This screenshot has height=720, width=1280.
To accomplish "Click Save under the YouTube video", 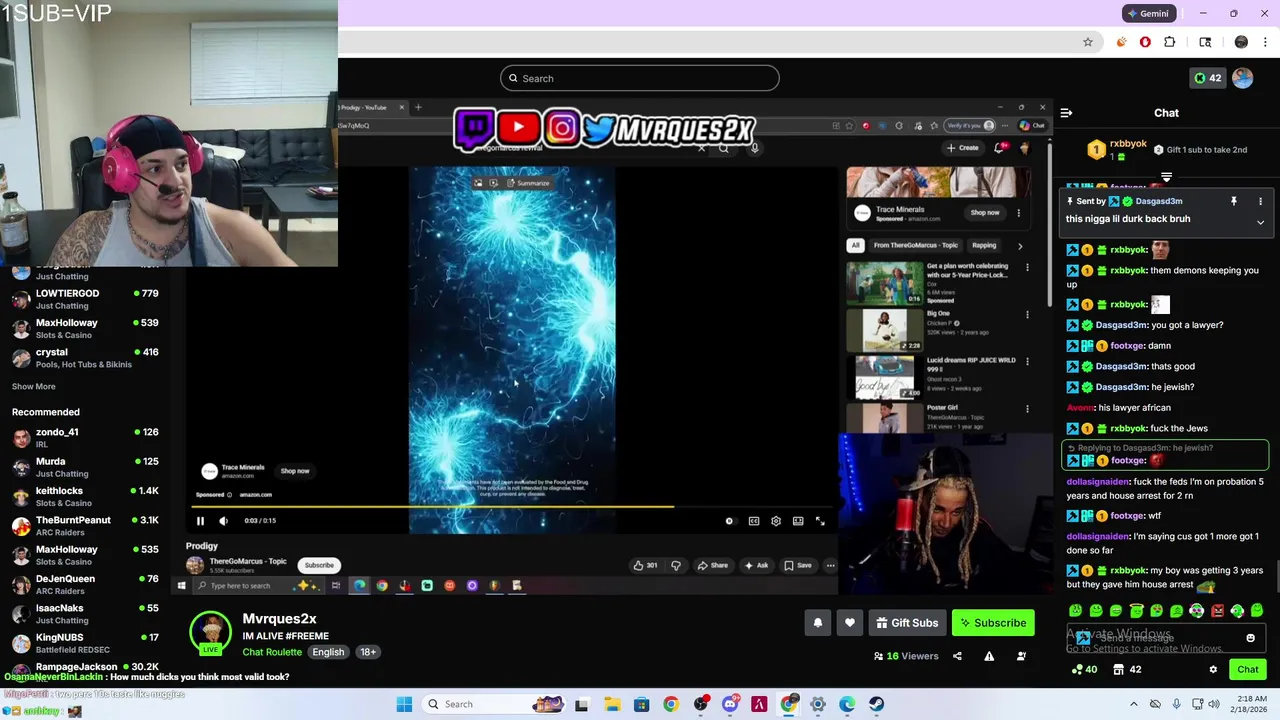I will click(798, 565).
